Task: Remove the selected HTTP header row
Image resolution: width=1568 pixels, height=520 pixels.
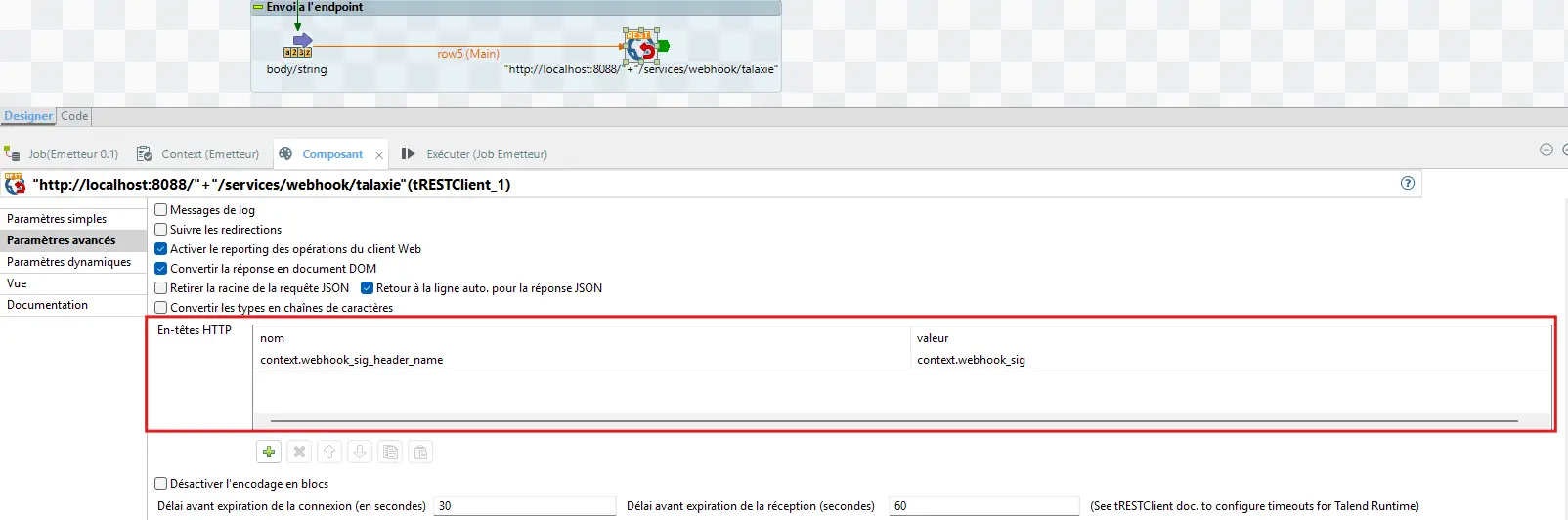Action: [299, 452]
